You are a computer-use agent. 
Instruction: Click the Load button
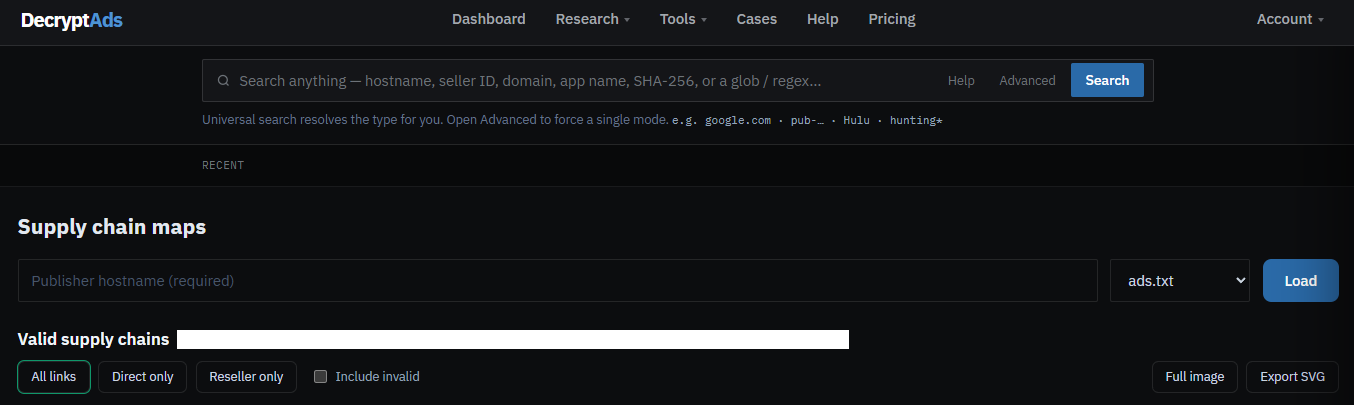point(1301,281)
